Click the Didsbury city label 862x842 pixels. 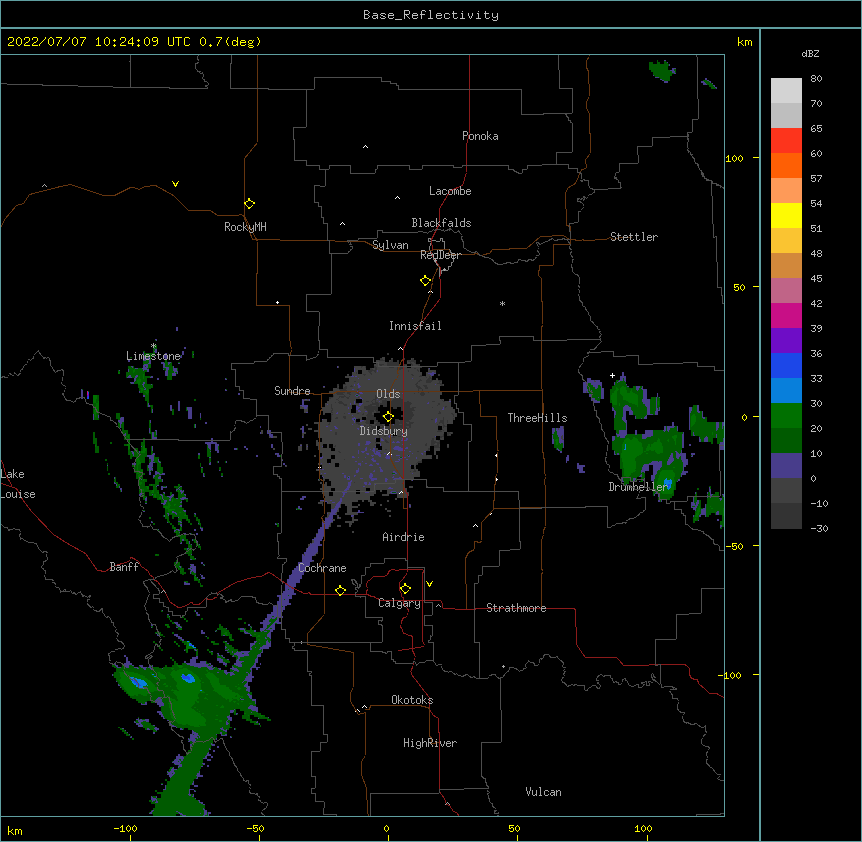click(384, 431)
